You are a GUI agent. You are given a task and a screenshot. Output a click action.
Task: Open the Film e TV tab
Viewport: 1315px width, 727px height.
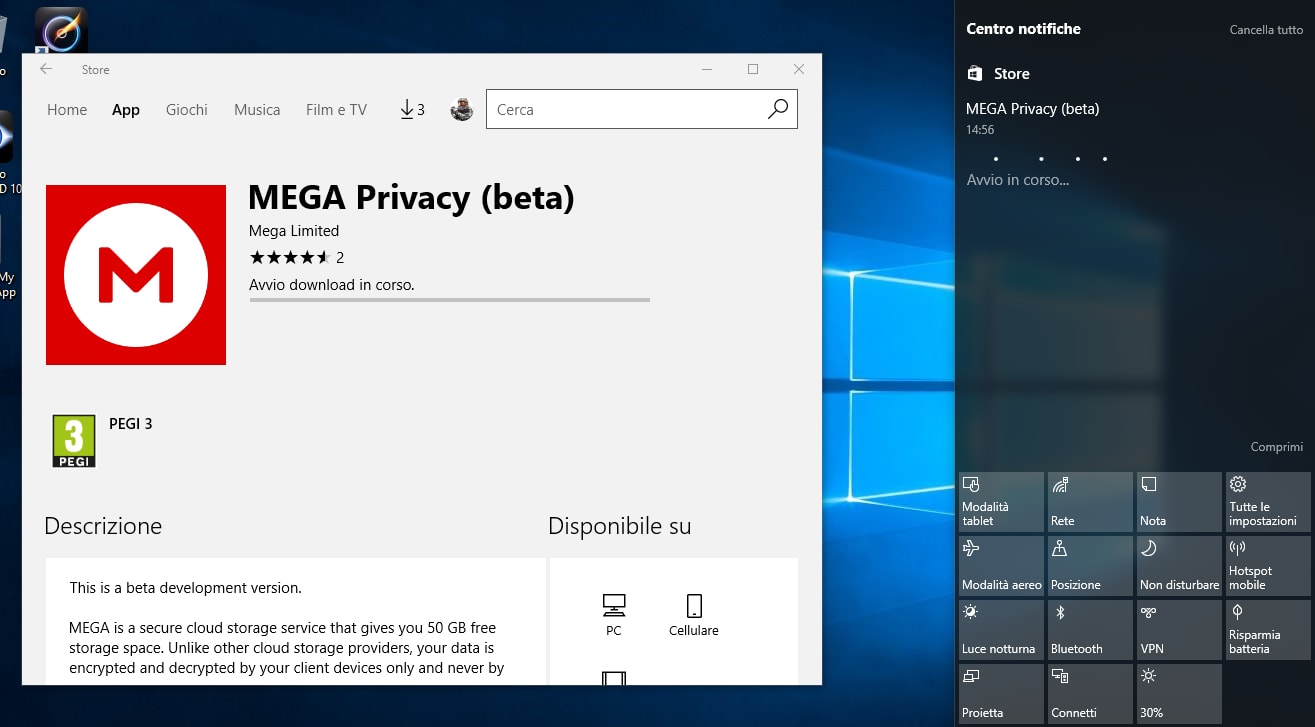point(336,110)
